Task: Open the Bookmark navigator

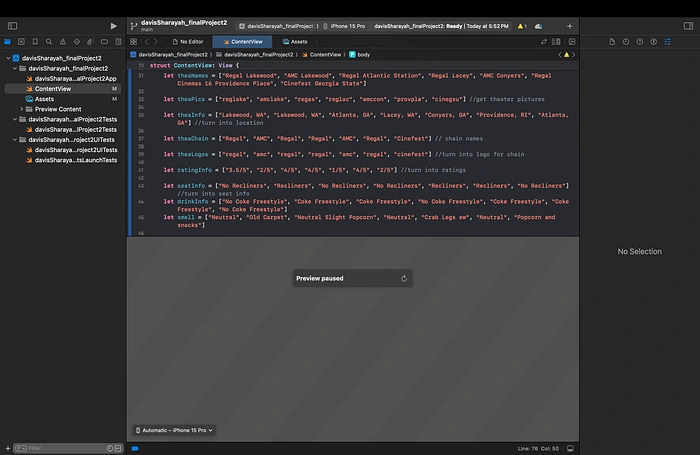Action: (x=35, y=42)
